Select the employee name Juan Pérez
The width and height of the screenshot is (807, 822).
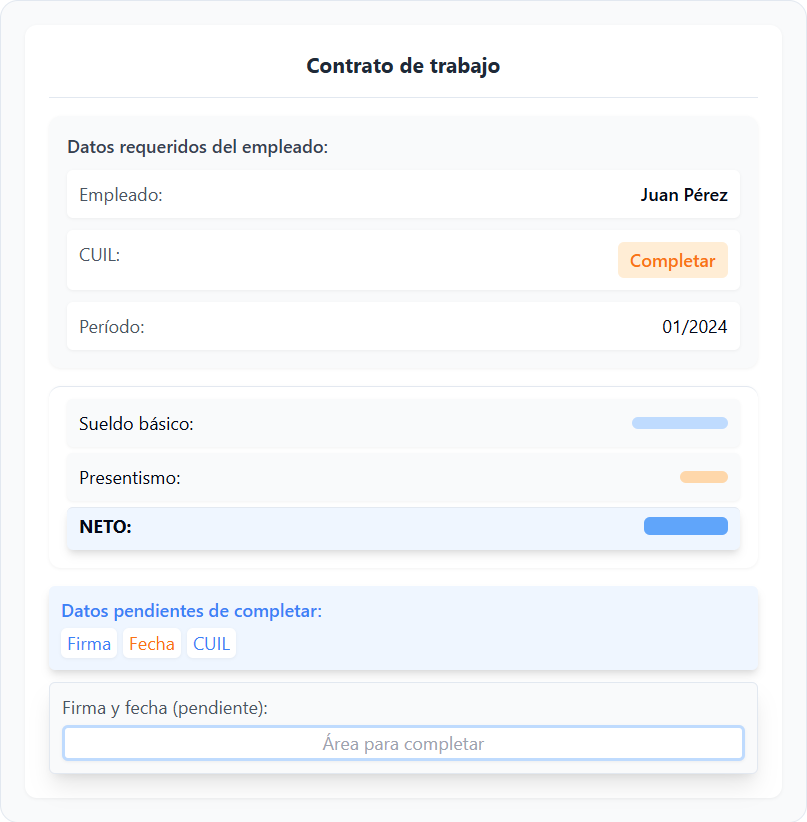[x=684, y=195]
